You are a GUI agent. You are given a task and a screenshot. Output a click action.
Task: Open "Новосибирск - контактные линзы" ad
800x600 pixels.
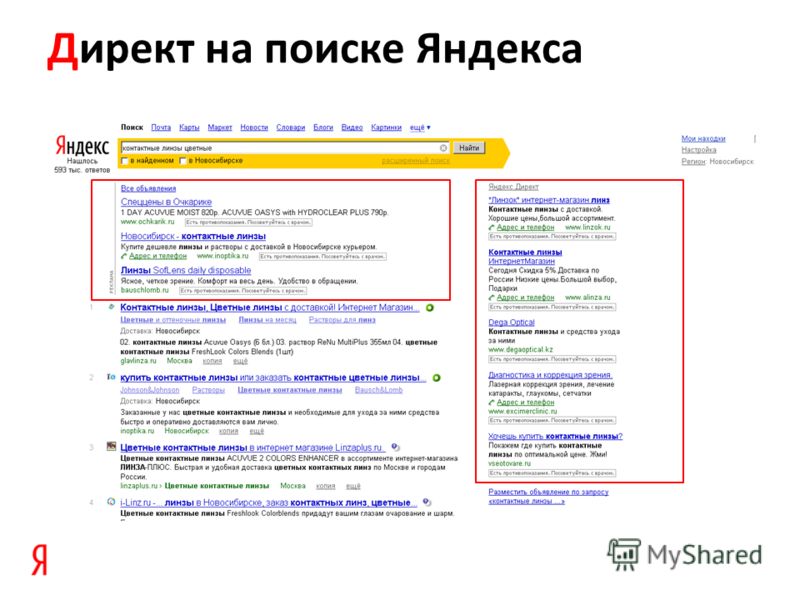pyautogui.click(x=193, y=236)
